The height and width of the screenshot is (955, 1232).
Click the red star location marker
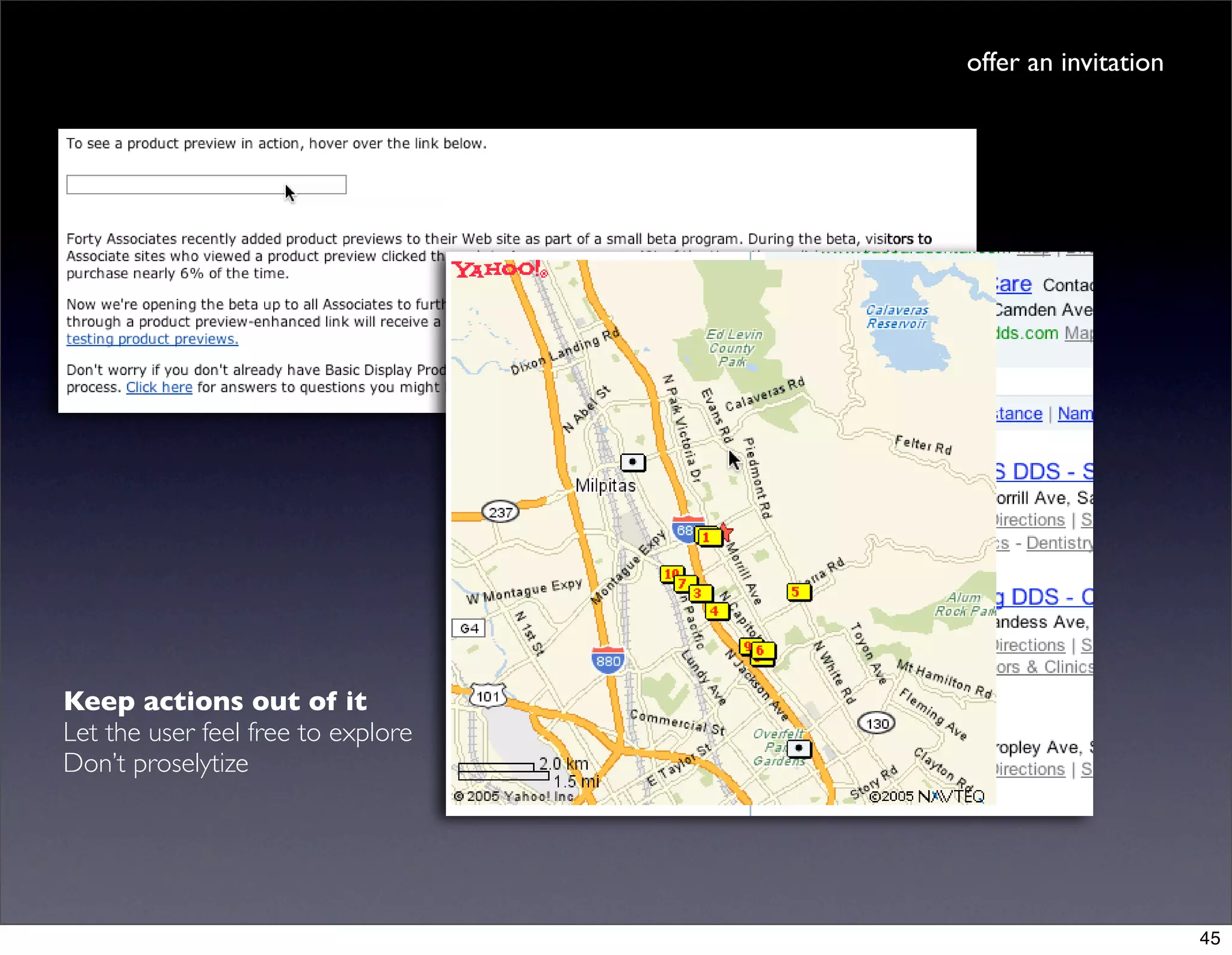[727, 531]
